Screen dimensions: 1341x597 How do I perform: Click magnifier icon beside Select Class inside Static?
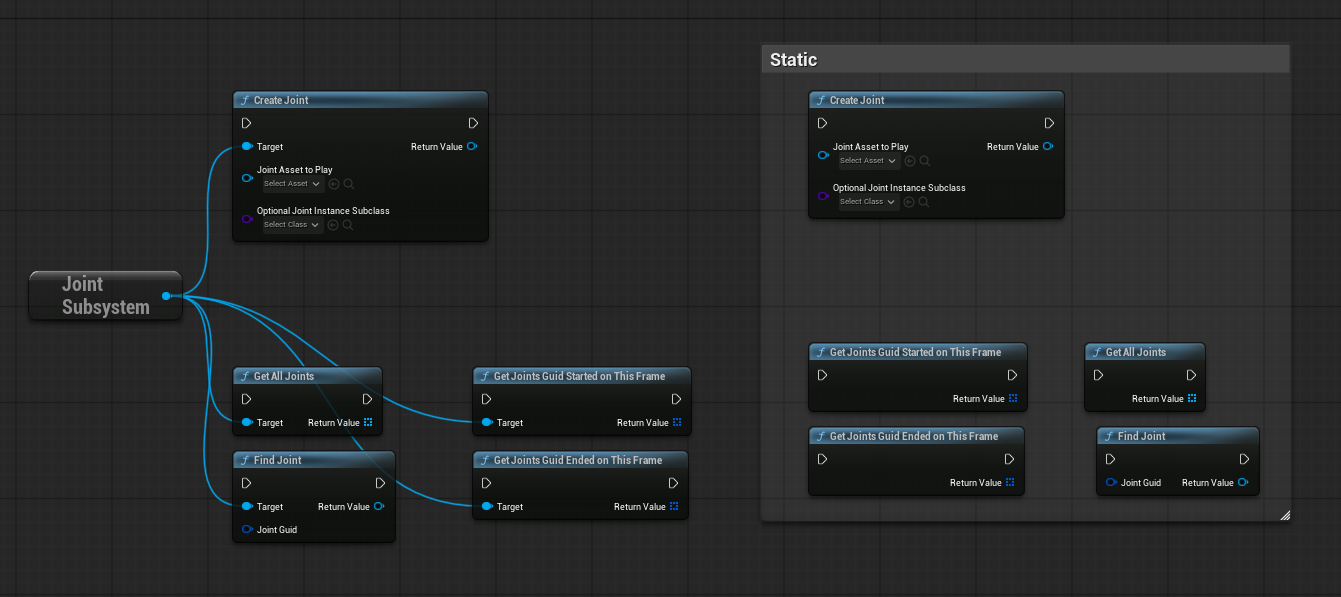click(x=925, y=202)
